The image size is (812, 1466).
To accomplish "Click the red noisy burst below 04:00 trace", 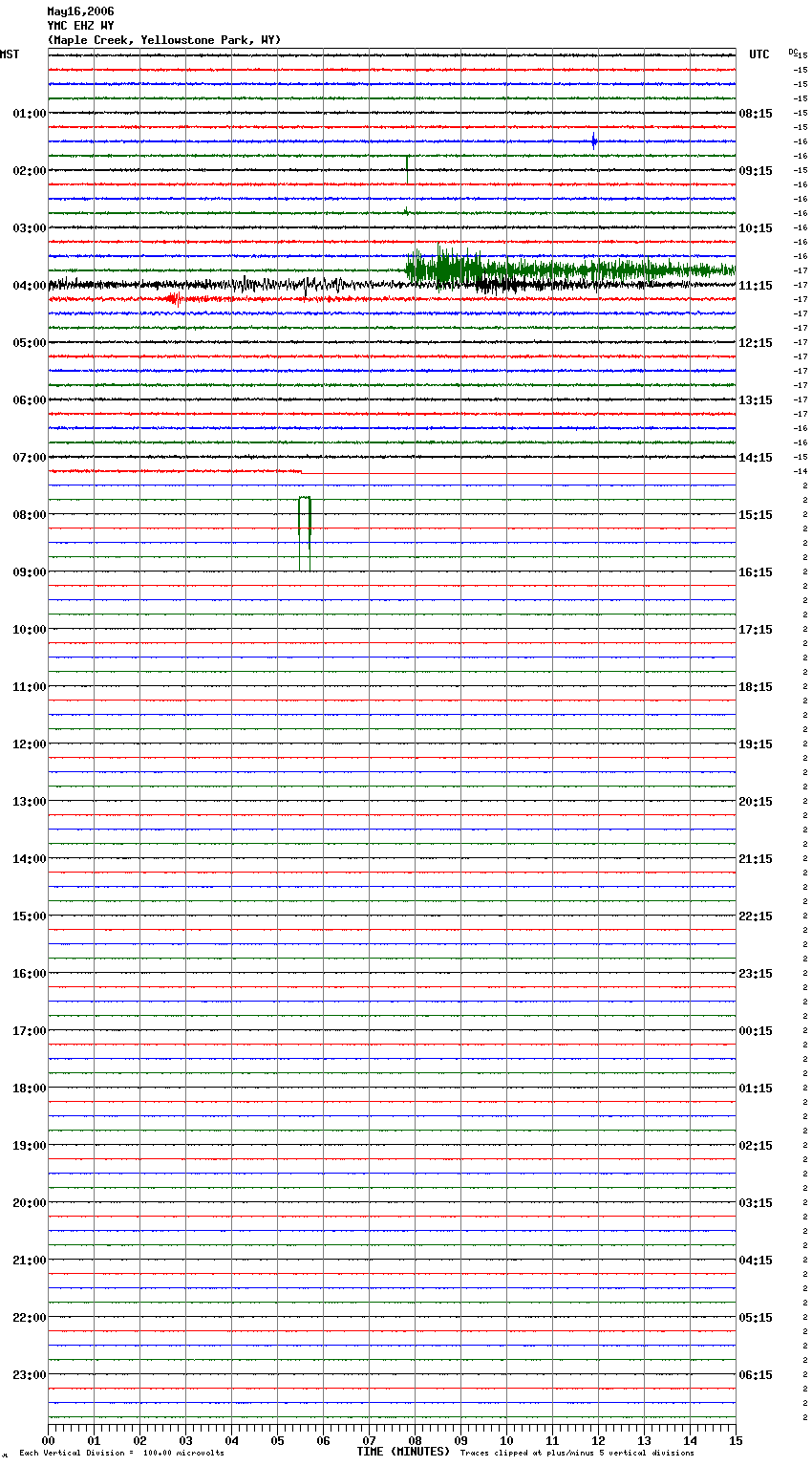I will pos(174,299).
